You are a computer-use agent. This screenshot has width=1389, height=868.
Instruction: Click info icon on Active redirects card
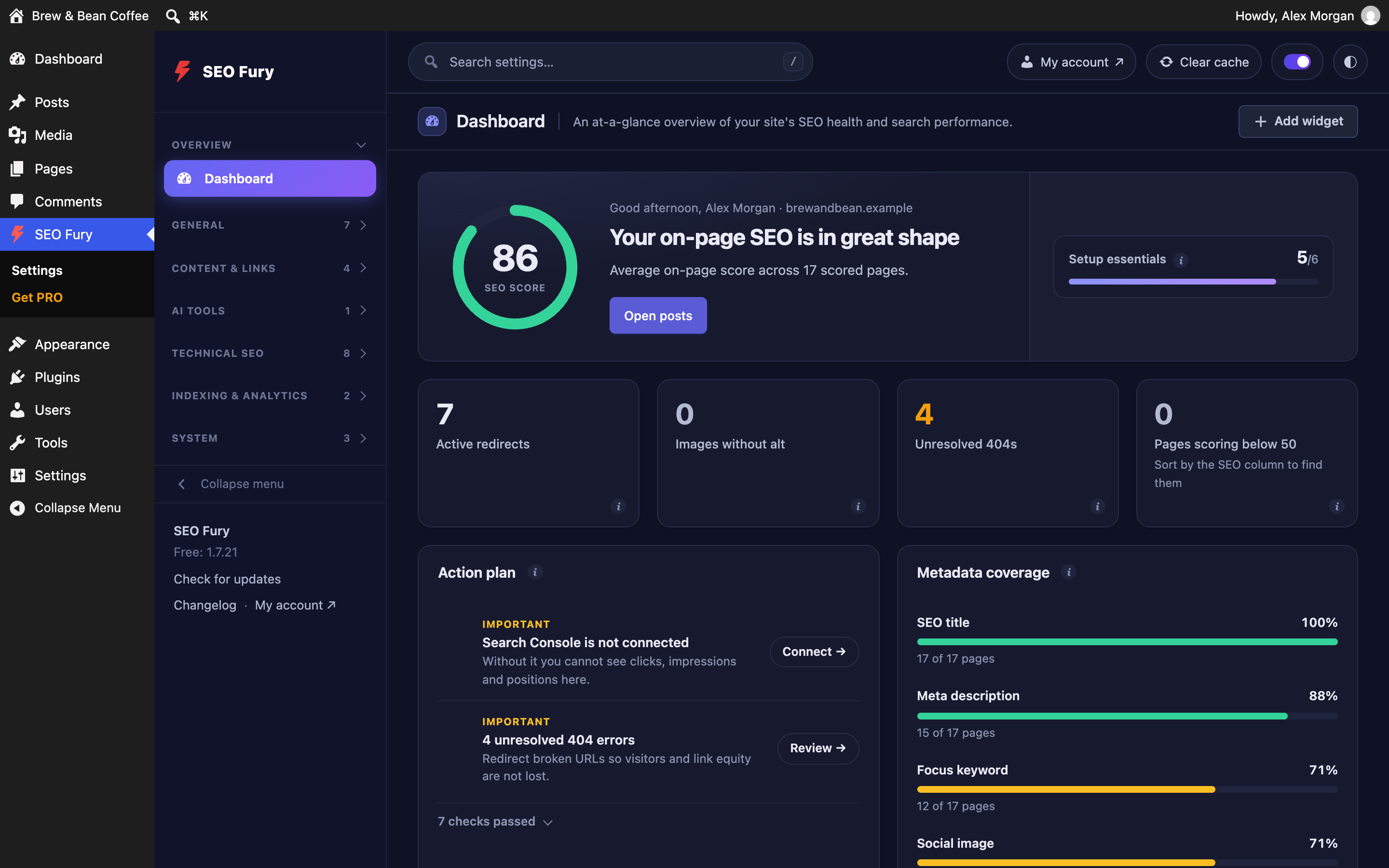[618, 506]
